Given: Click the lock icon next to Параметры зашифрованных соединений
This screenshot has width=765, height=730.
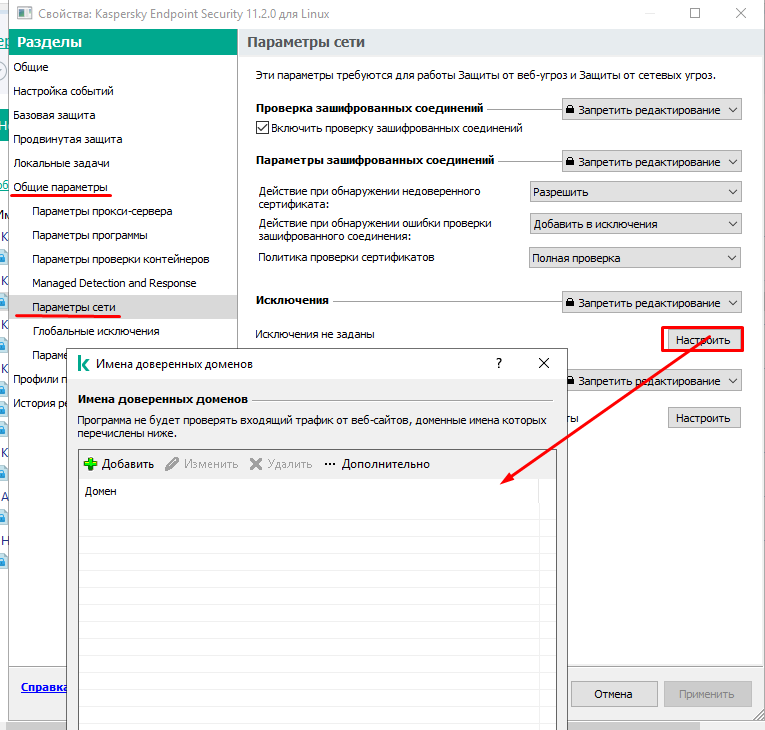Looking at the screenshot, I should (569, 161).
